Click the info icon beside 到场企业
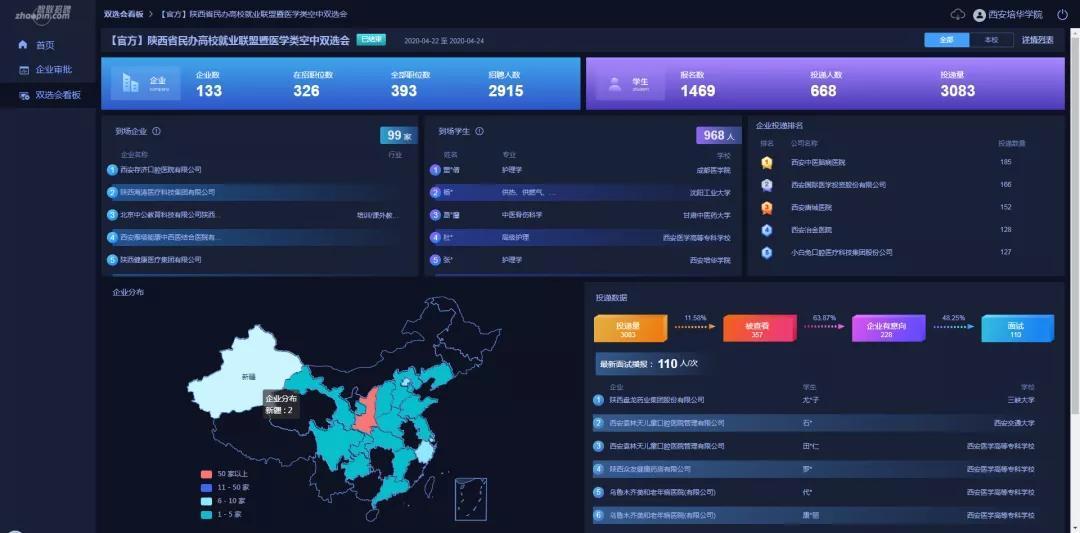 coord(156,131)
